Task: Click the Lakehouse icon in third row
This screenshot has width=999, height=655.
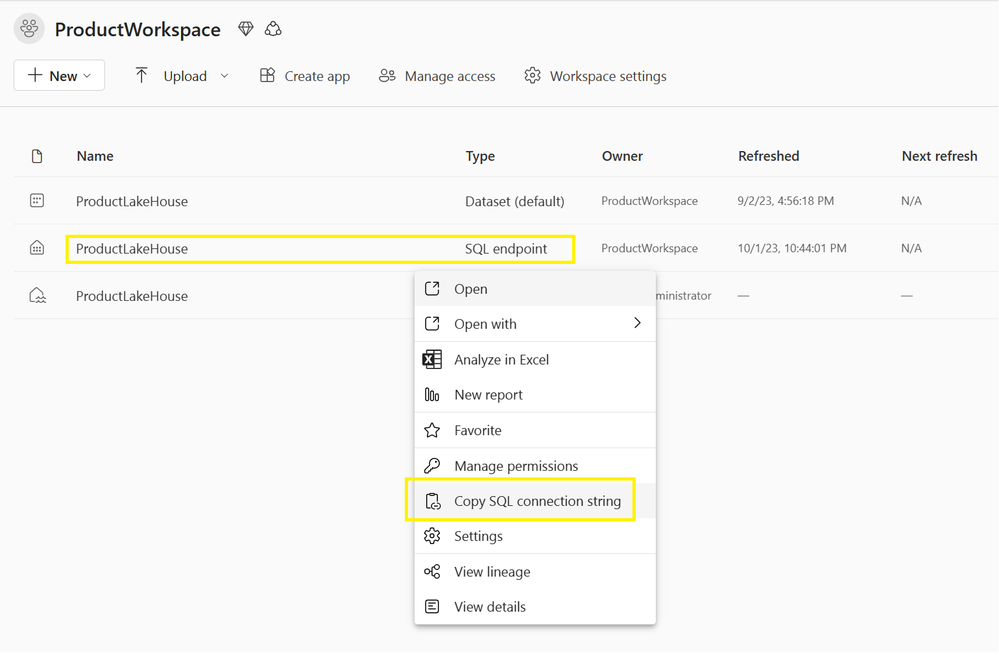Action: coord(37,296)
